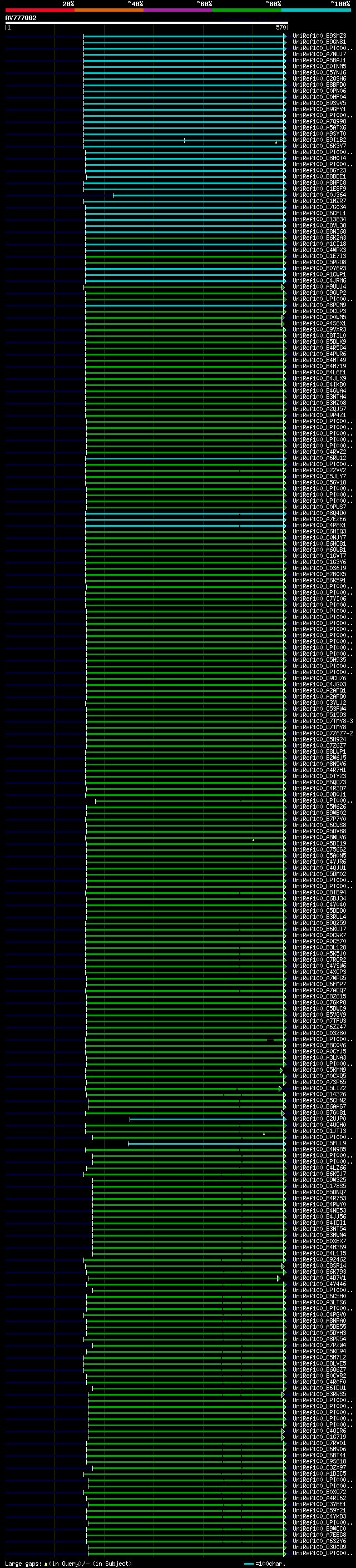Image resolution: width=356 pixels, height=1568 pixels.
Task: Click label UniRef100_Q2QSH6
Action: point(319,78)
